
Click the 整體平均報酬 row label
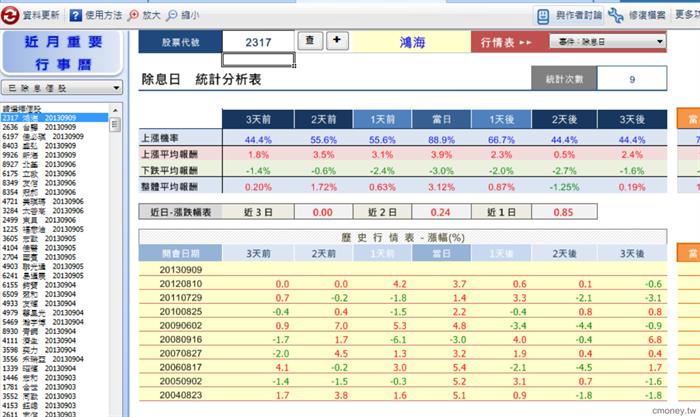point(180,186)
